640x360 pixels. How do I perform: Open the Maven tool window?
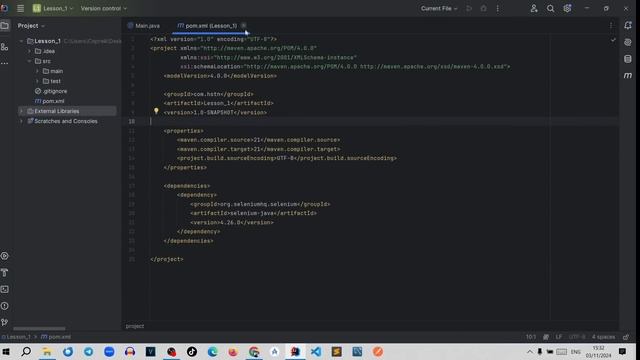click(628, 76)
